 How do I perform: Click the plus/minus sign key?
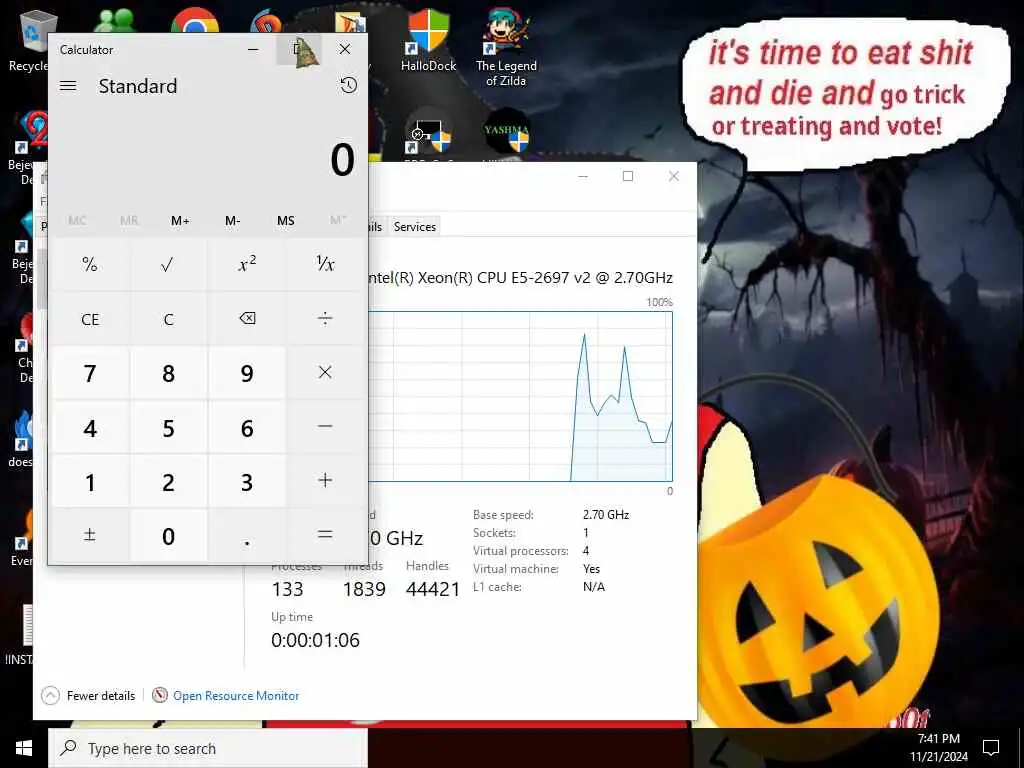[90, 536]
